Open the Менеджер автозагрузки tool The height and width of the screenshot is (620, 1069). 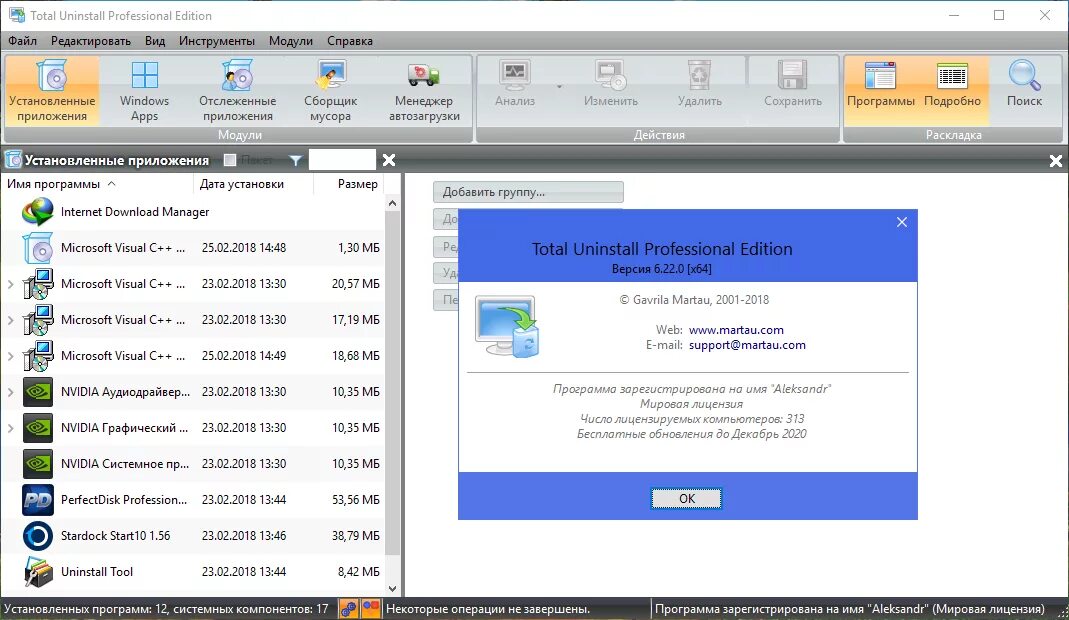coord(424,91)
